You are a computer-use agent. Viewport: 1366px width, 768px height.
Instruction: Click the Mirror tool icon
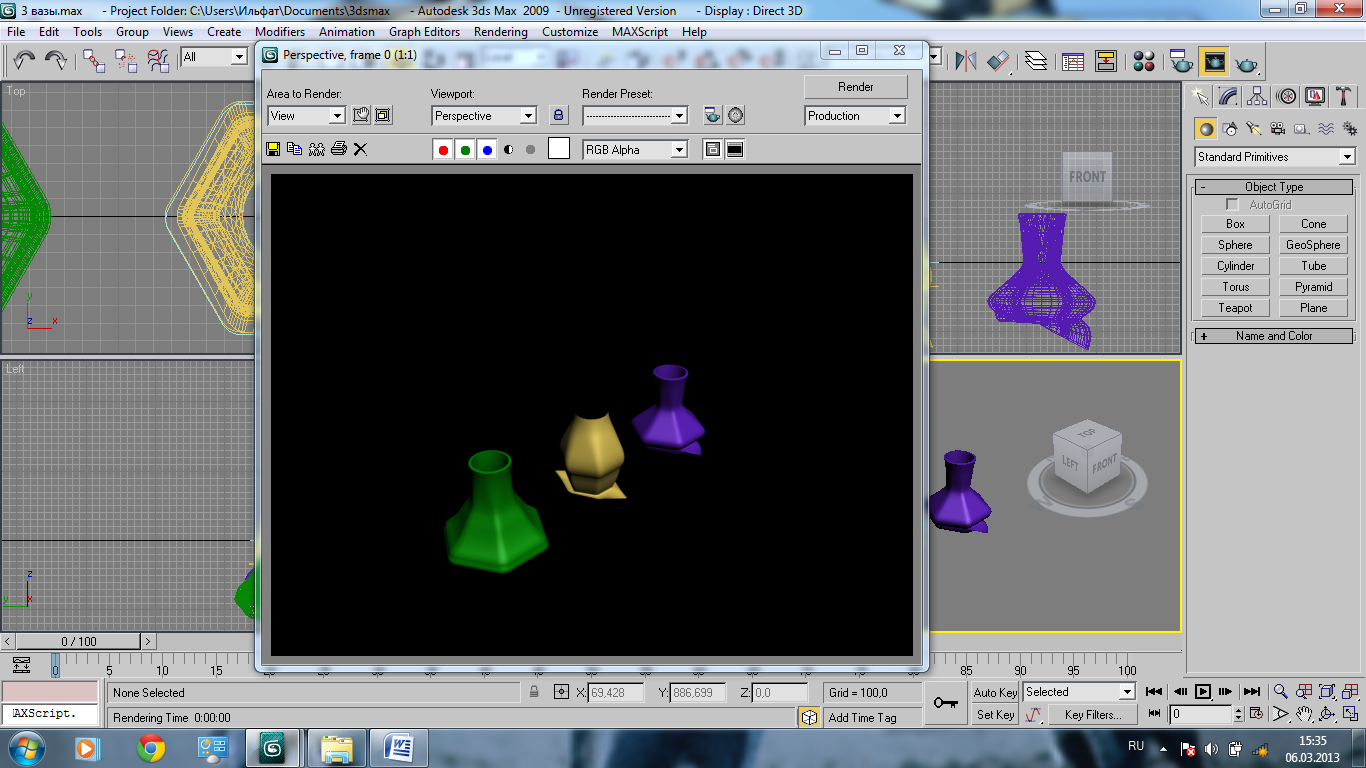965,61
